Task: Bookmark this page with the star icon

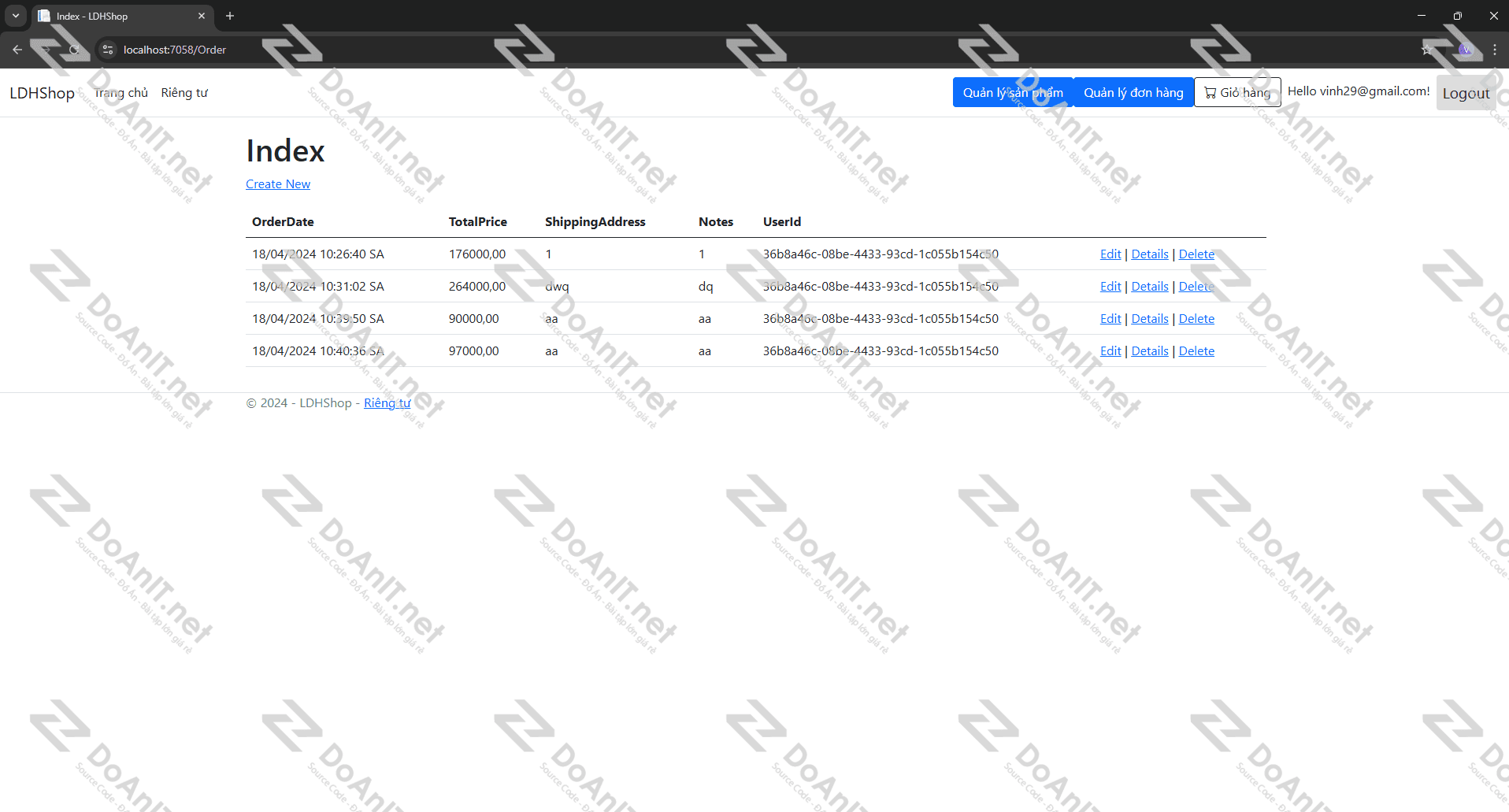Action: pyautogui.click(x=1426, y=50)
